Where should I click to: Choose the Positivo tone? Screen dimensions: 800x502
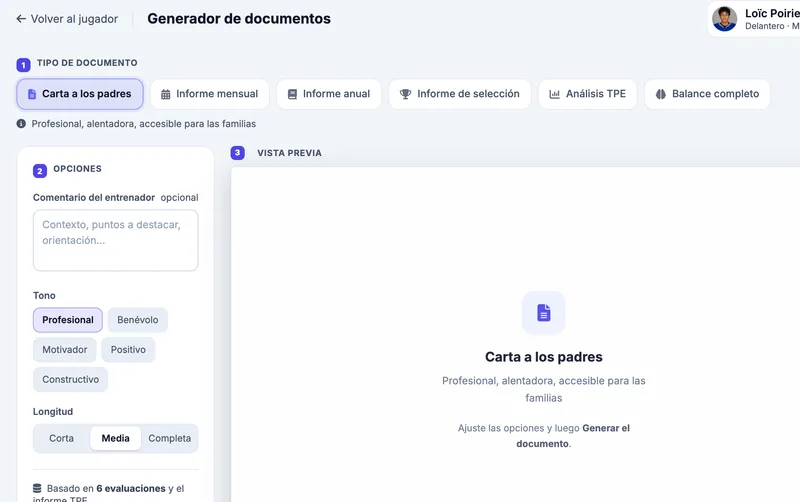(x=128, y=349)
